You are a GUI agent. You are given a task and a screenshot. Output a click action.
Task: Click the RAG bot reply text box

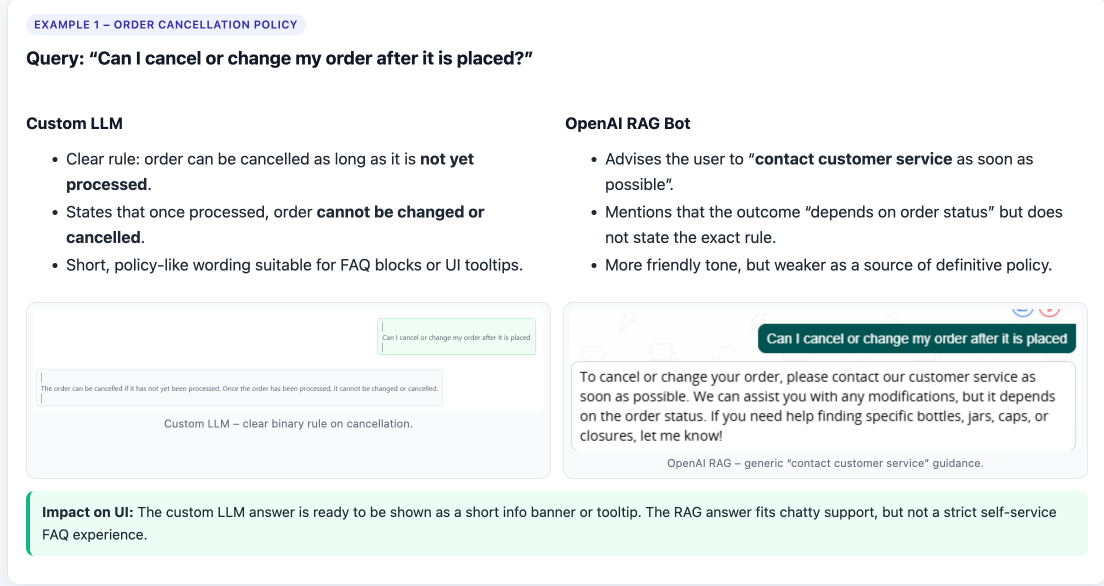tap(823, 406)
